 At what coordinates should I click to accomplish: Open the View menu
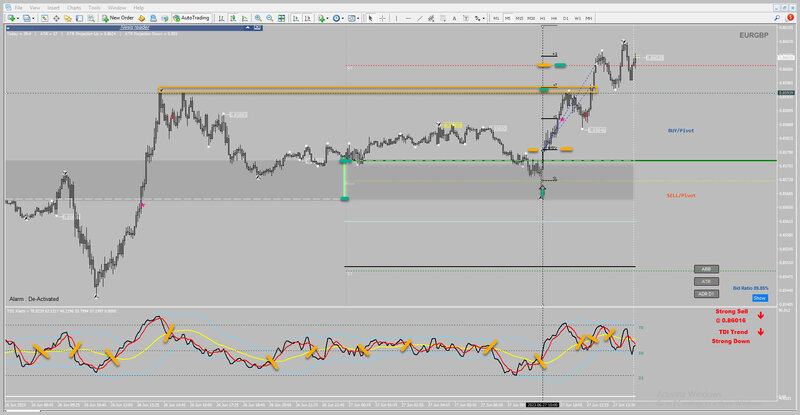[35, 8]
